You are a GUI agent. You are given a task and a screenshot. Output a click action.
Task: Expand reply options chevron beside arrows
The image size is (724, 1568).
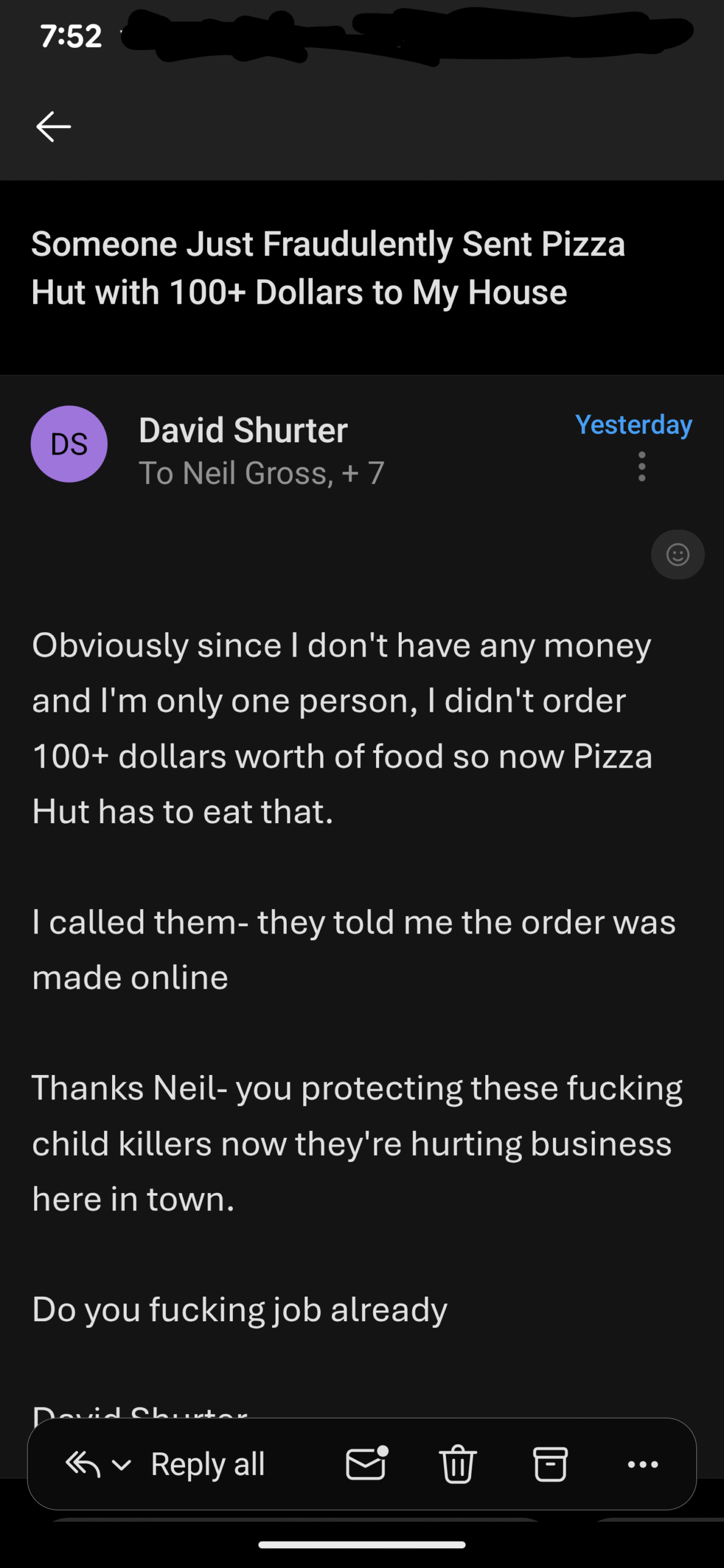[122, 1464]
